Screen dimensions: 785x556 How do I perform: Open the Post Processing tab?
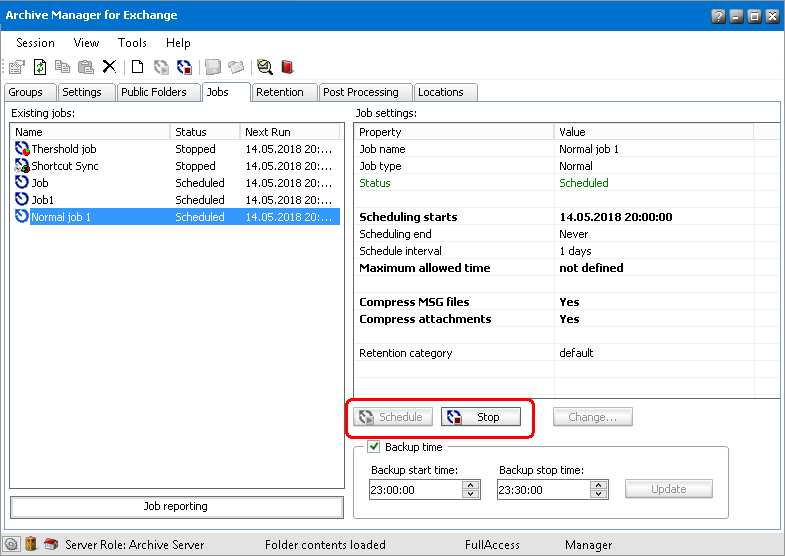(x=360, y=92)
